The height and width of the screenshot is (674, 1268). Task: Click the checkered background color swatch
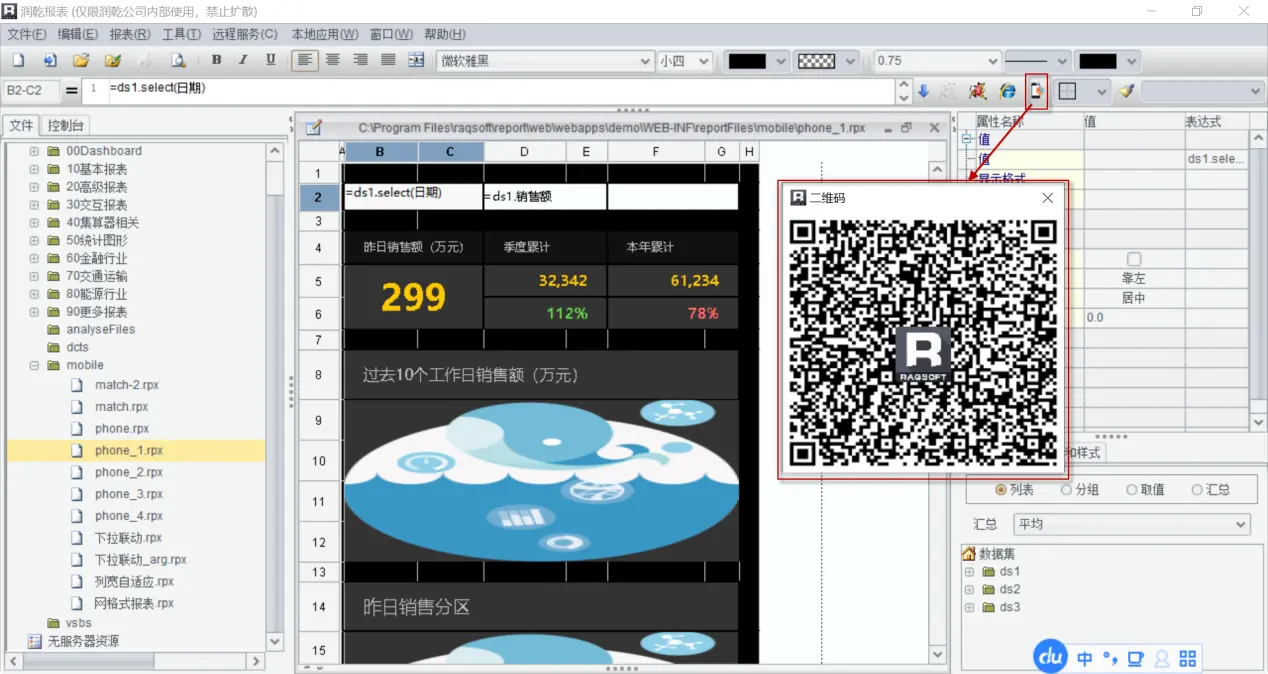(x=815, y=61)
